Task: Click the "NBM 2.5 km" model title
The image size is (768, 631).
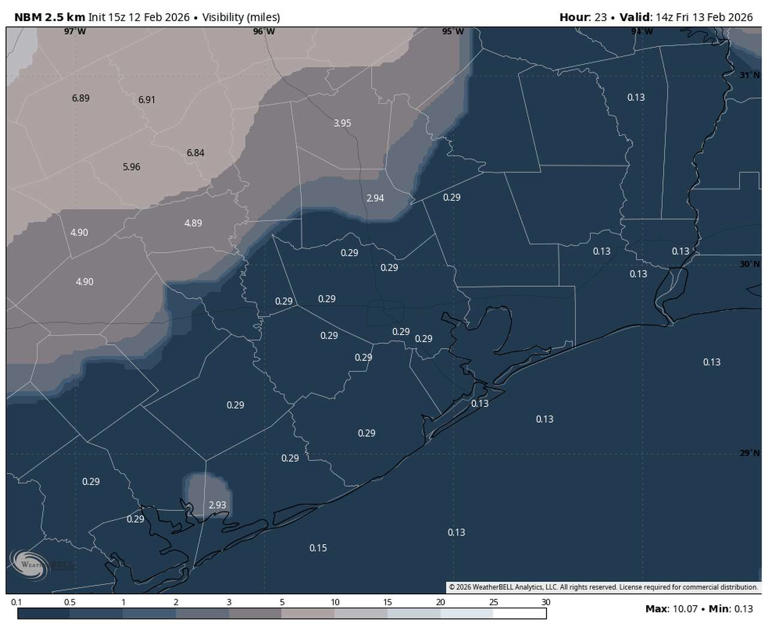Action: pos(49,17)
